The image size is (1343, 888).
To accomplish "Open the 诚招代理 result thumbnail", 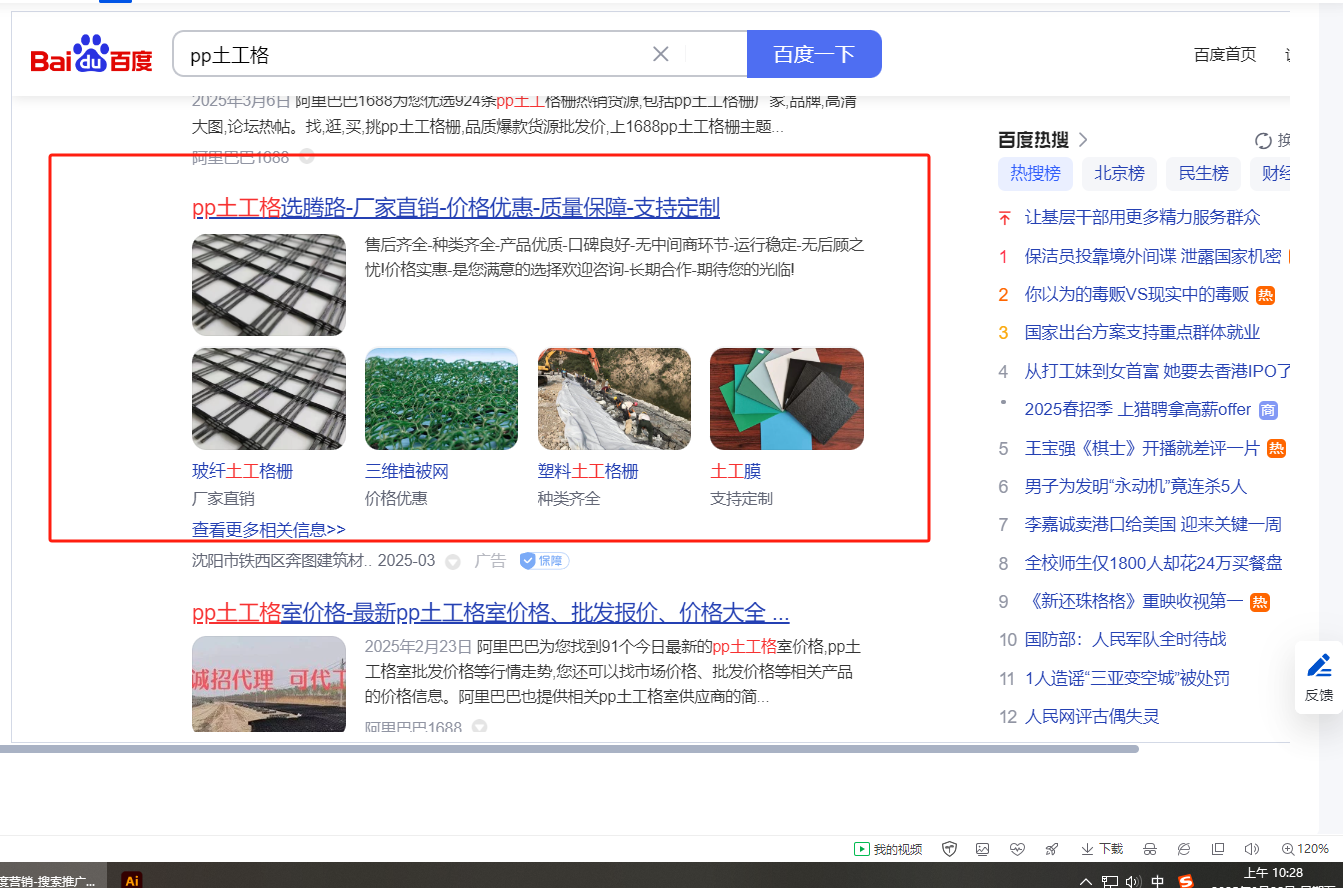I will (x=269, y=684).
